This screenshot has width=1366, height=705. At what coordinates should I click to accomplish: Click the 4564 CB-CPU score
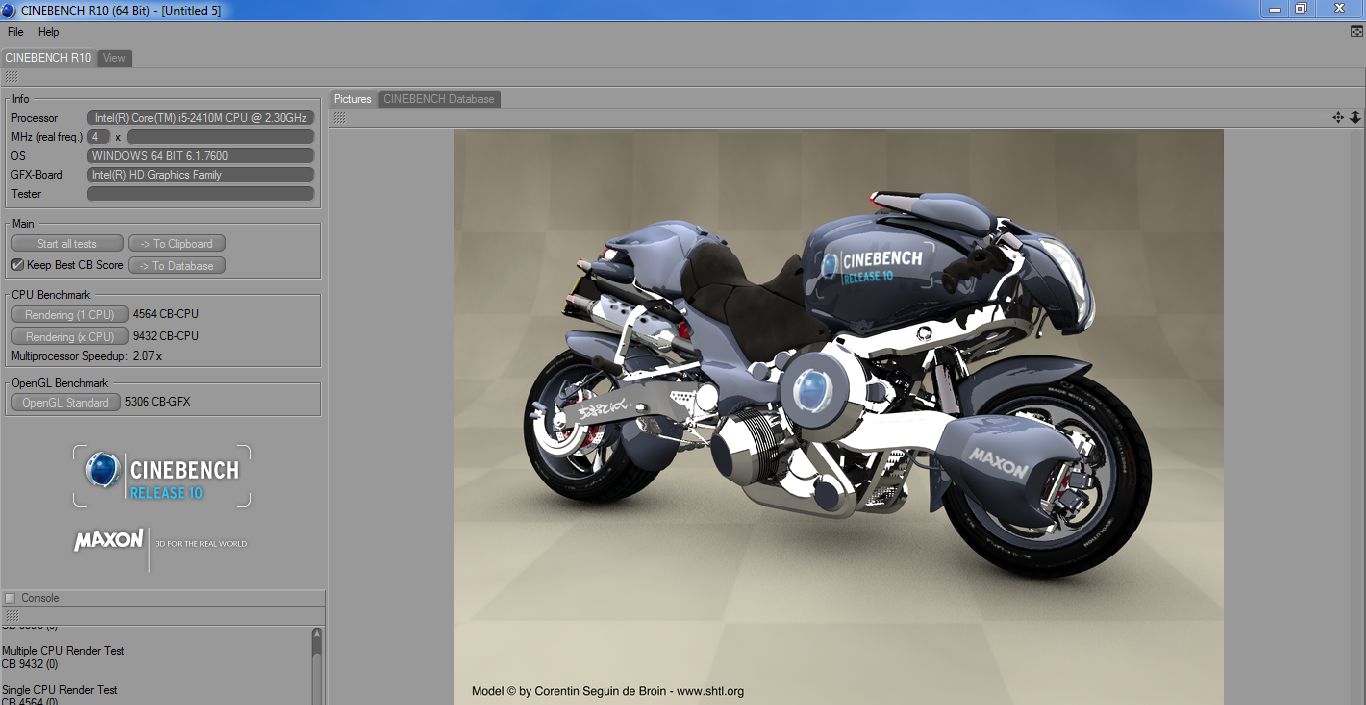tap(166, 314)
